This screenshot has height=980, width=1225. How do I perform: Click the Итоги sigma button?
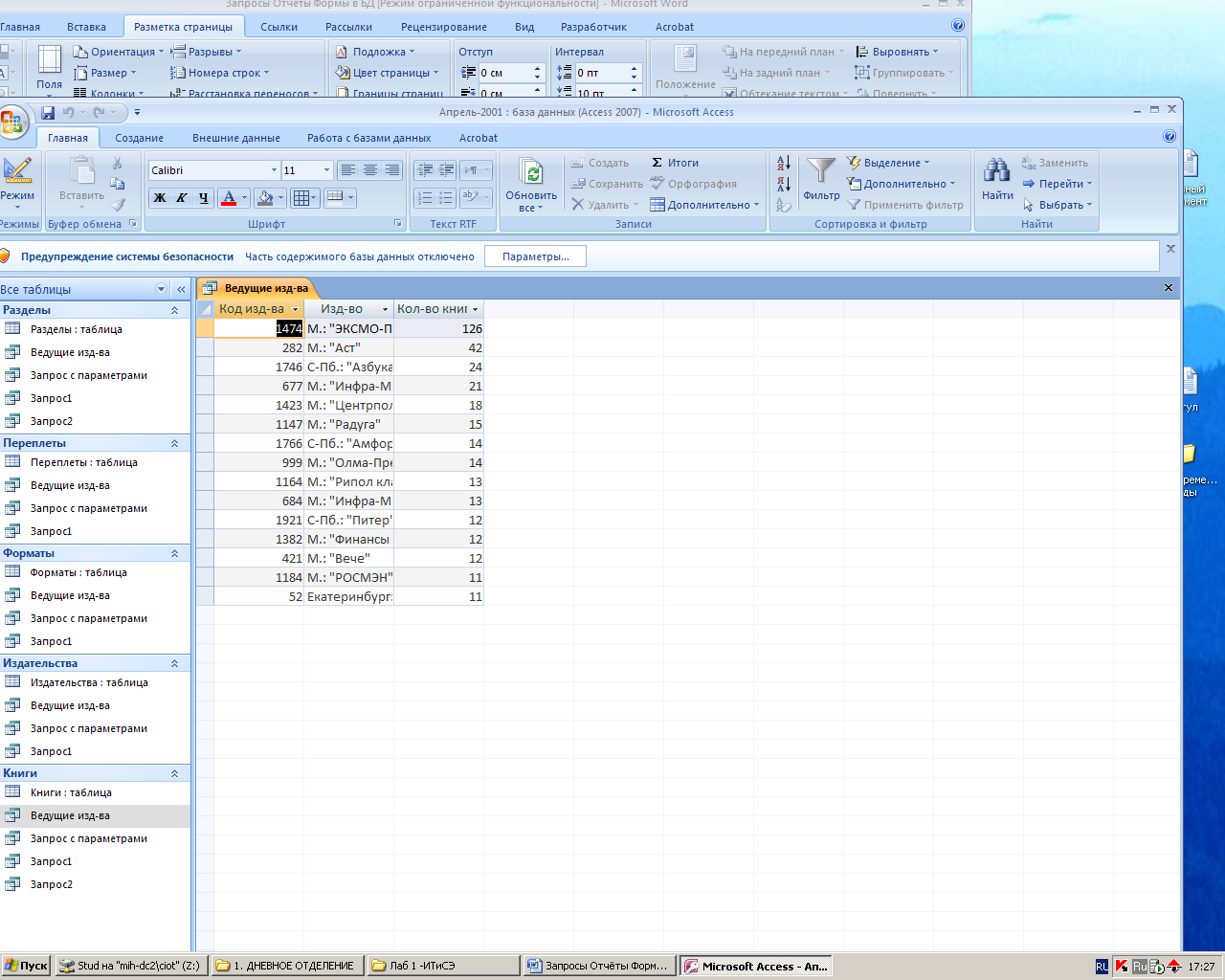(x=675, y=163)
